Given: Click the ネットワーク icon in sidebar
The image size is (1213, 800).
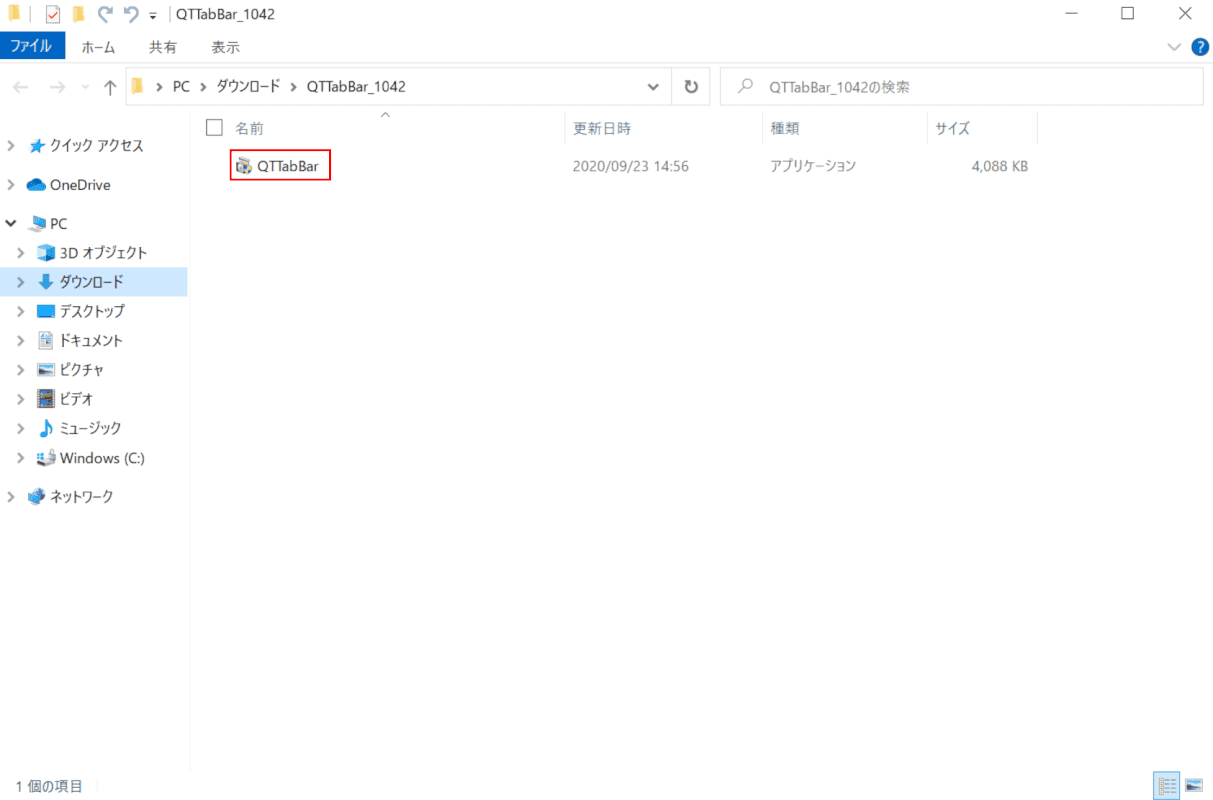Looking at the screenshot, I should pos(36,496).
